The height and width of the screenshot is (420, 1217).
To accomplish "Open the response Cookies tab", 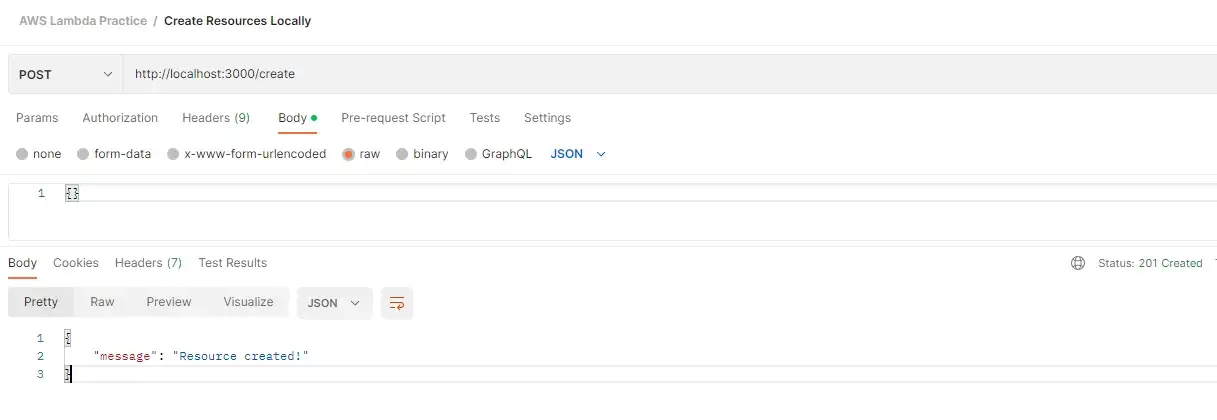I will (76, 263).
